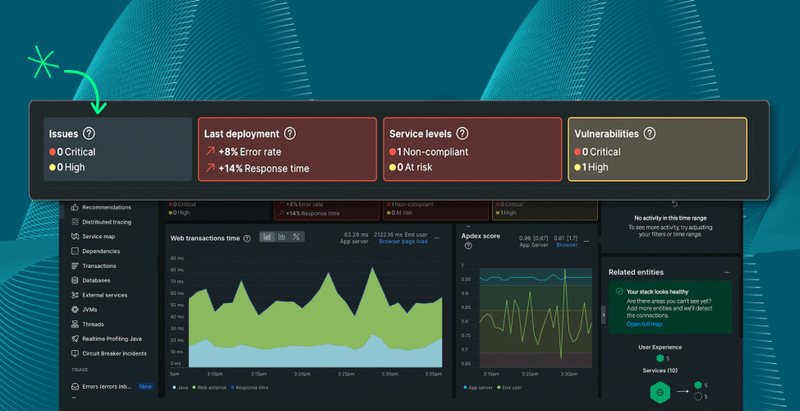Switch chart to bar histogram view toggle
The width and height of the screenshot is (800, 411).
(282, 237)
